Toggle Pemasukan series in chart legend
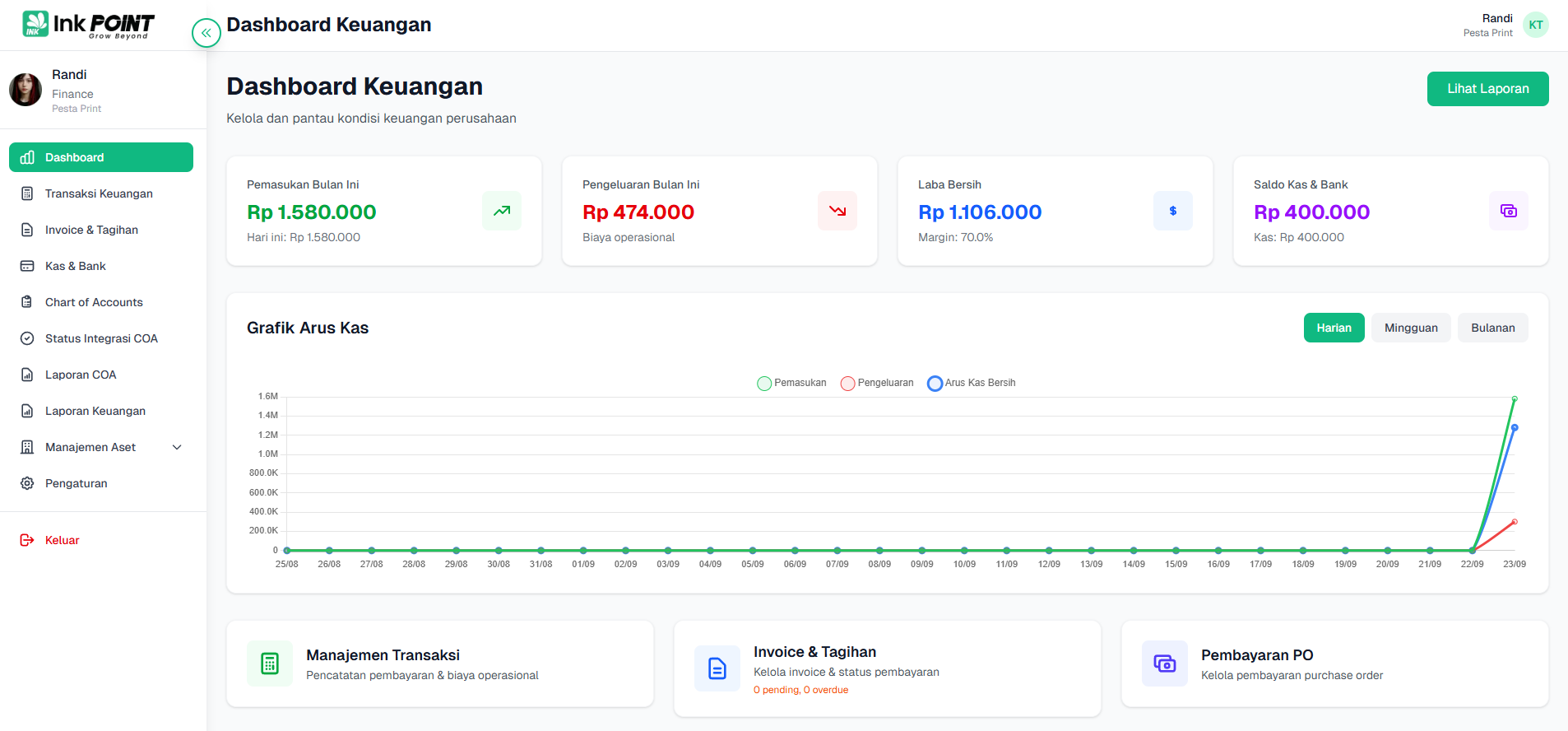The width and height of the screenshot is (1568, 731). click(791, 383)
